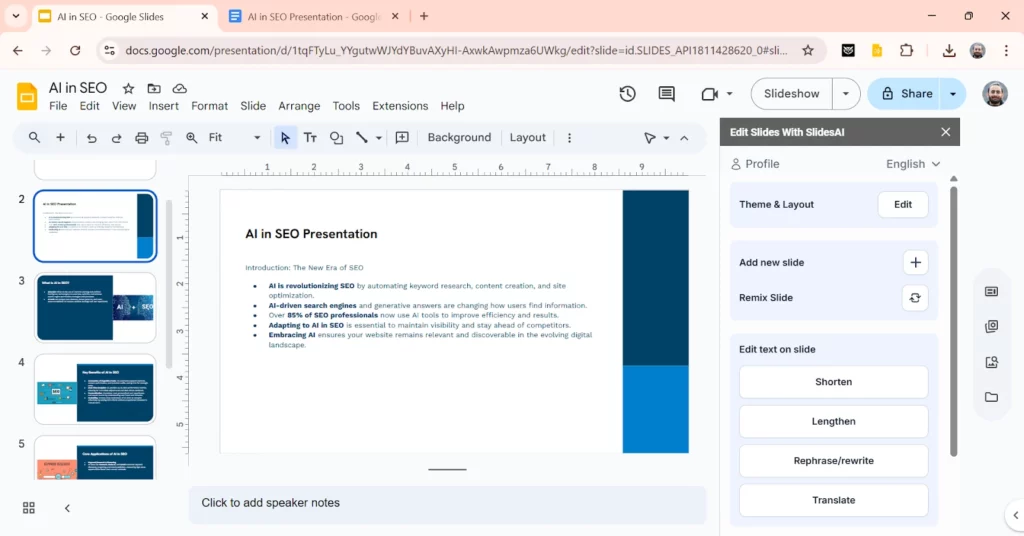Screen dimensions: 1024x536
Task: Select the Shape tool
Action: tap(336, 138)
